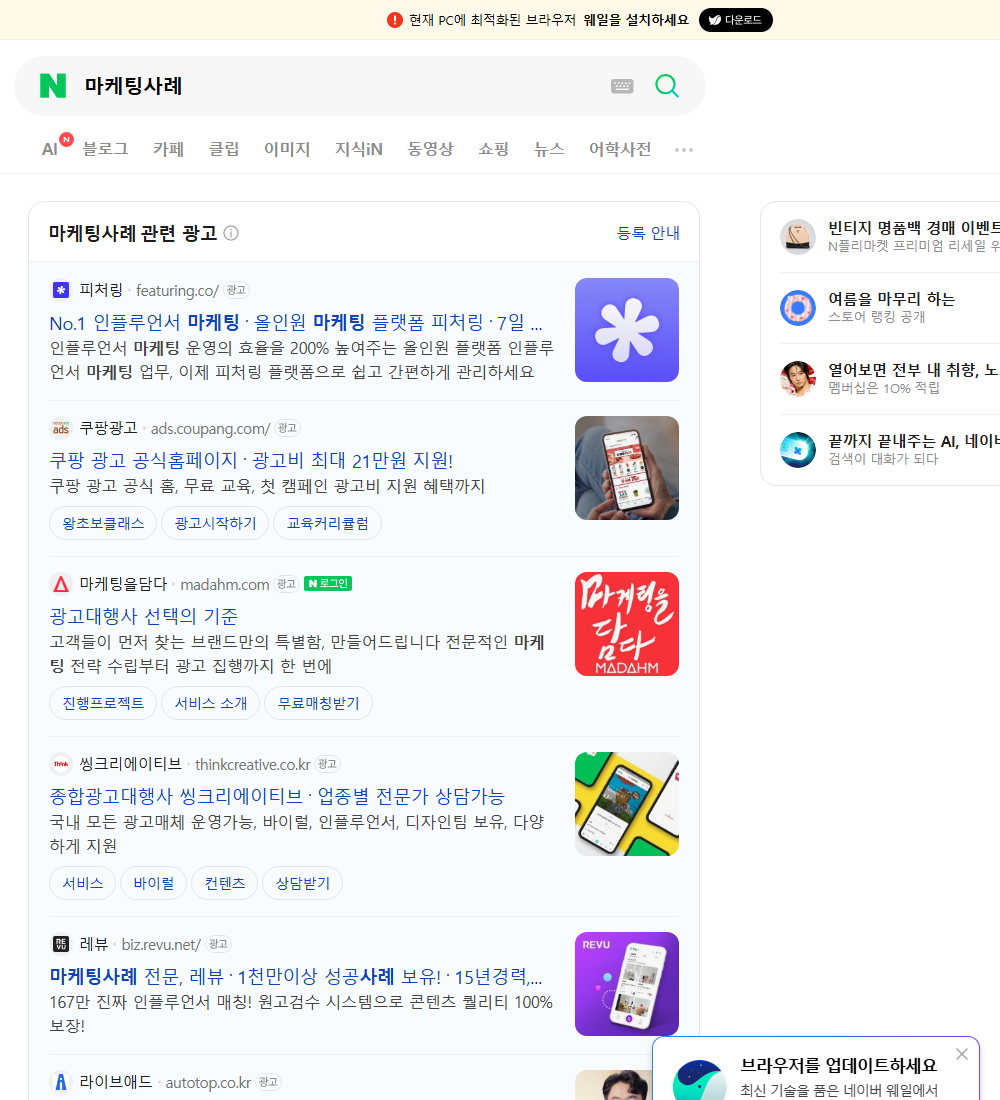Click the 진행프로젝트 chip

pyautogui.click(x=103, y=703)
